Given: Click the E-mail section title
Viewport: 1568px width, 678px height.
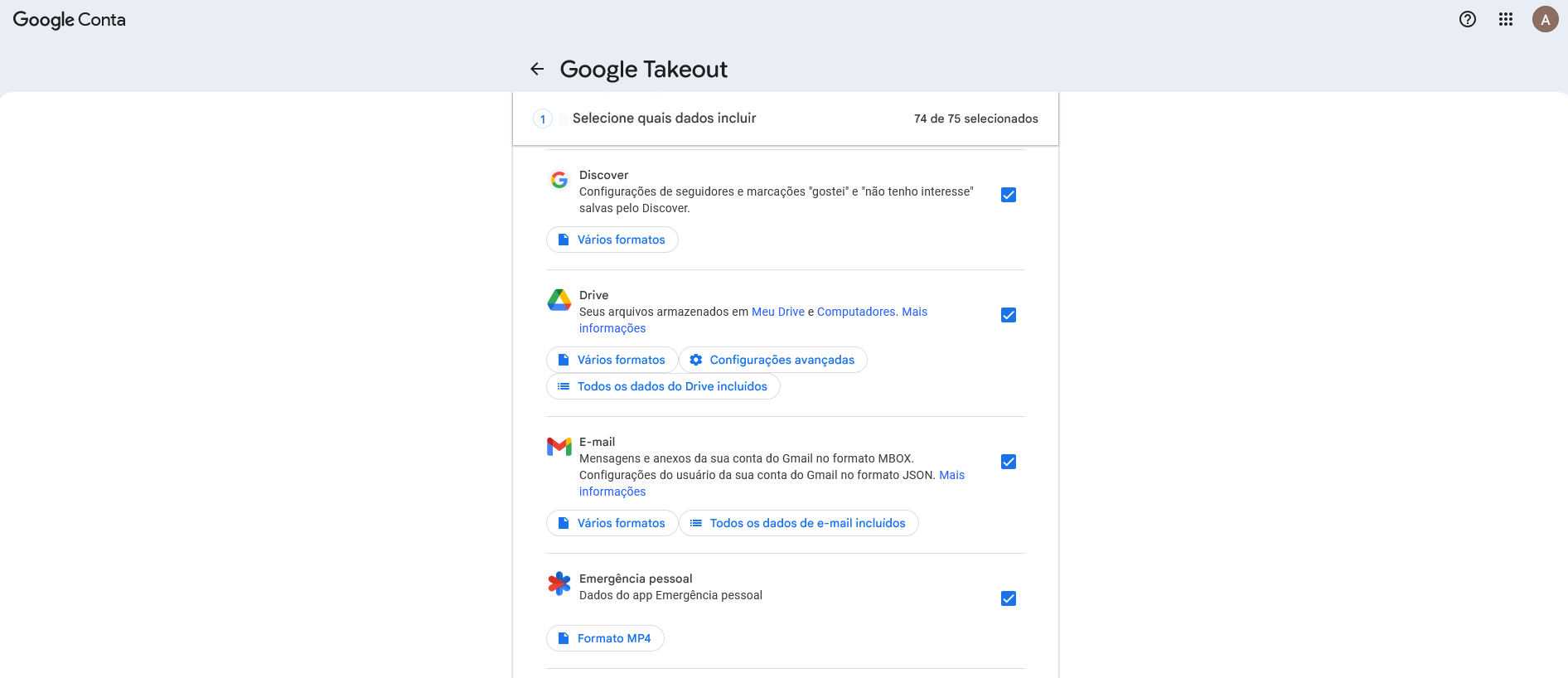Looking at the screenshot, I should click(x=597, y=442).
